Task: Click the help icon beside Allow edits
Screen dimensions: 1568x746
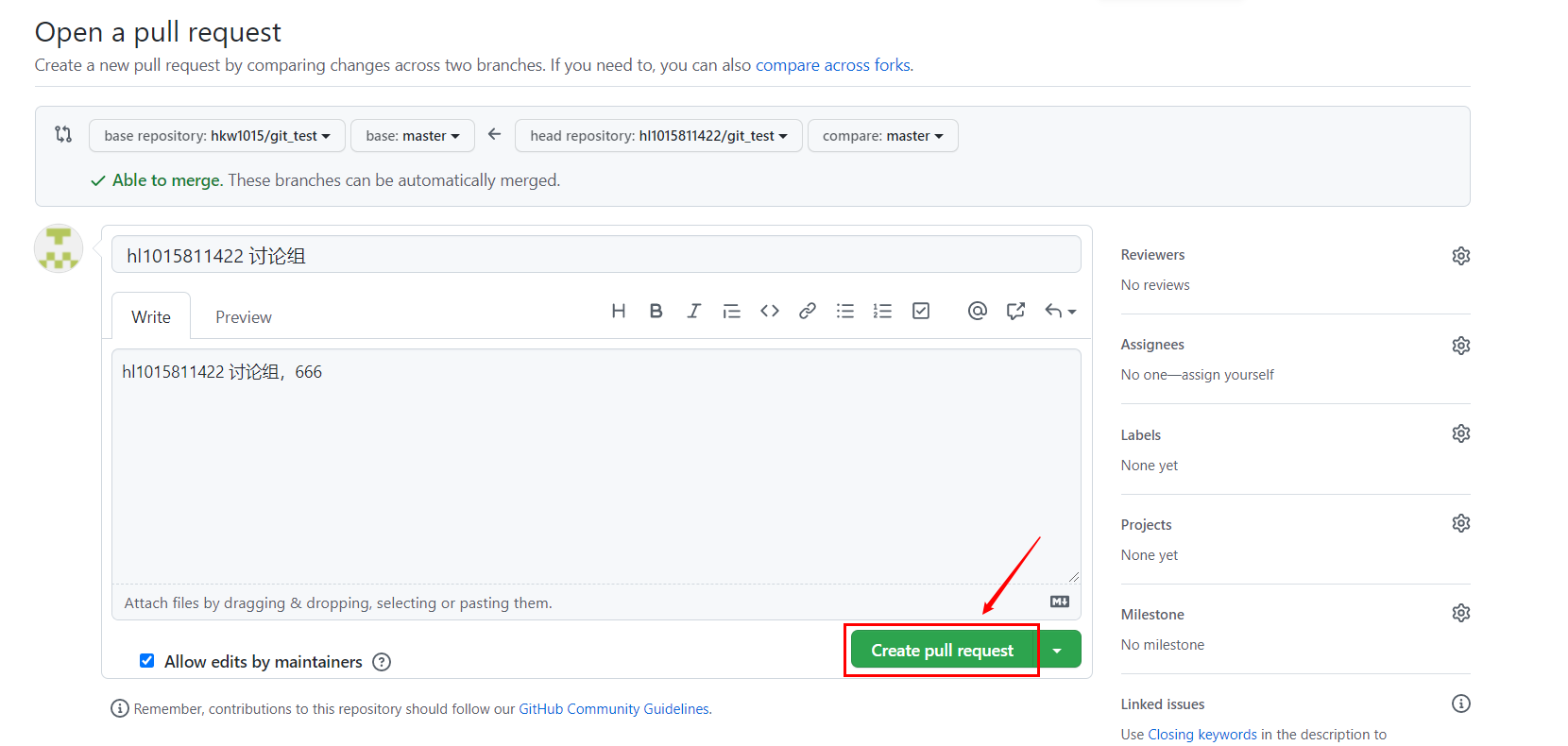Action: [x=382, y=662]
